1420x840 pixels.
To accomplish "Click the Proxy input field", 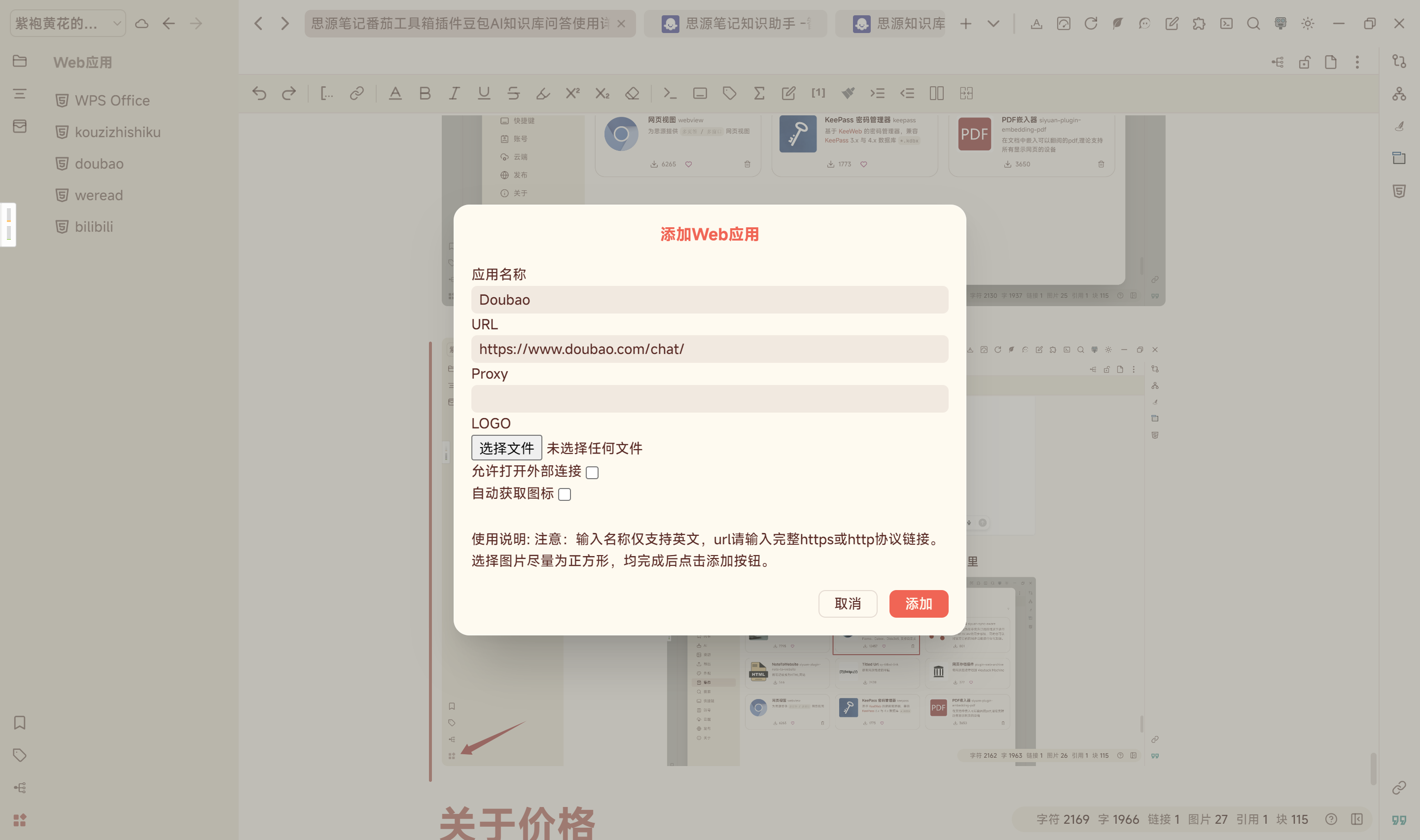I will (x=709, y=399).
